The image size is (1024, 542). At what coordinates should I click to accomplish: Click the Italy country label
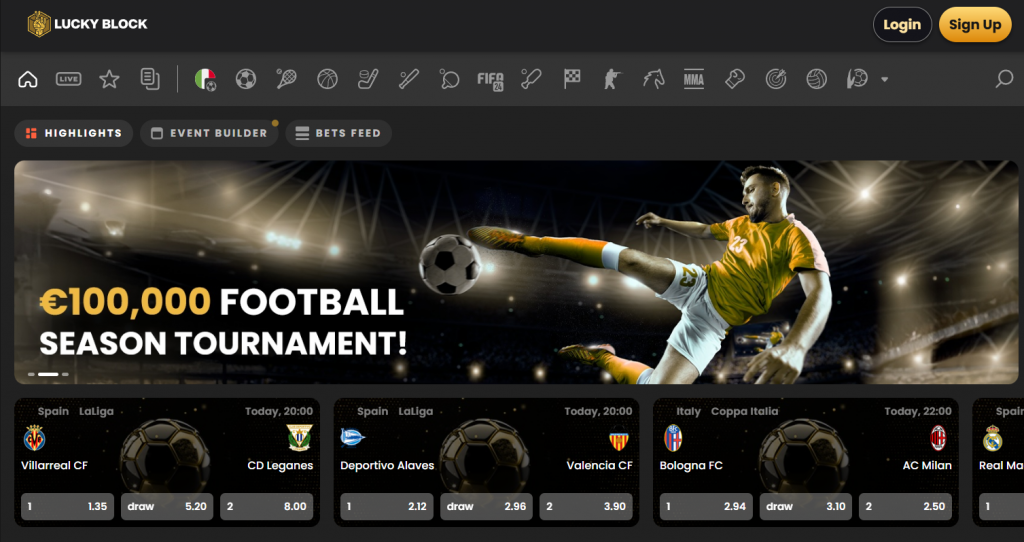pos(688,411)
